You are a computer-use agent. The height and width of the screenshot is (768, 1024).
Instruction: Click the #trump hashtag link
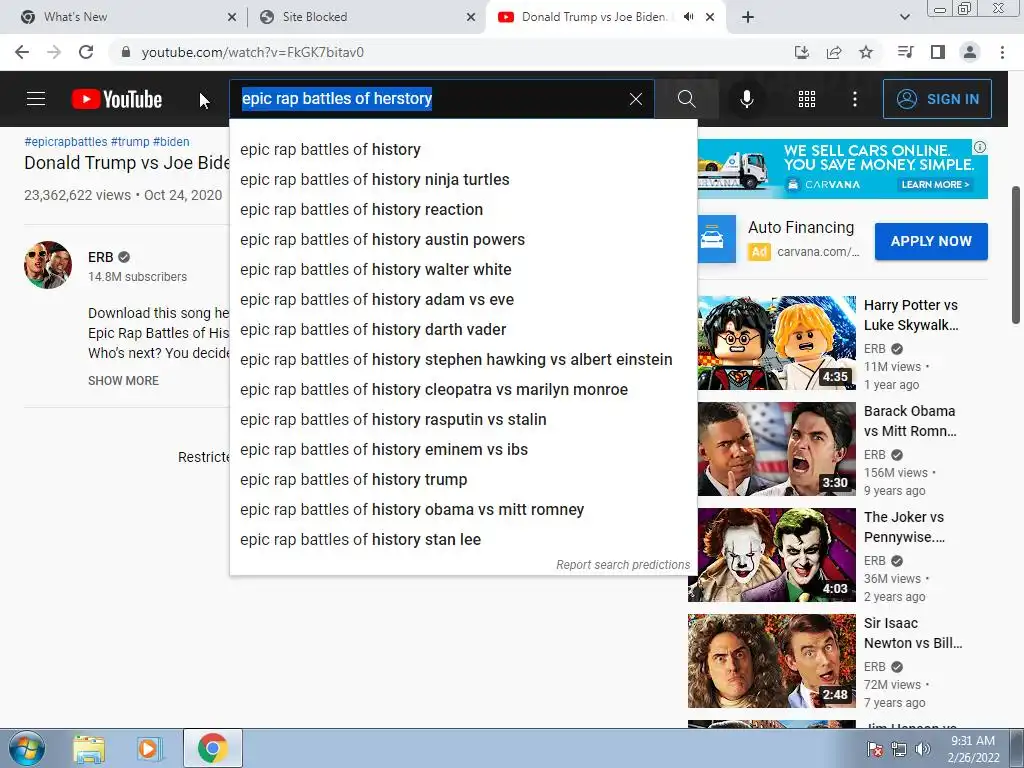[x=130, y=142]
